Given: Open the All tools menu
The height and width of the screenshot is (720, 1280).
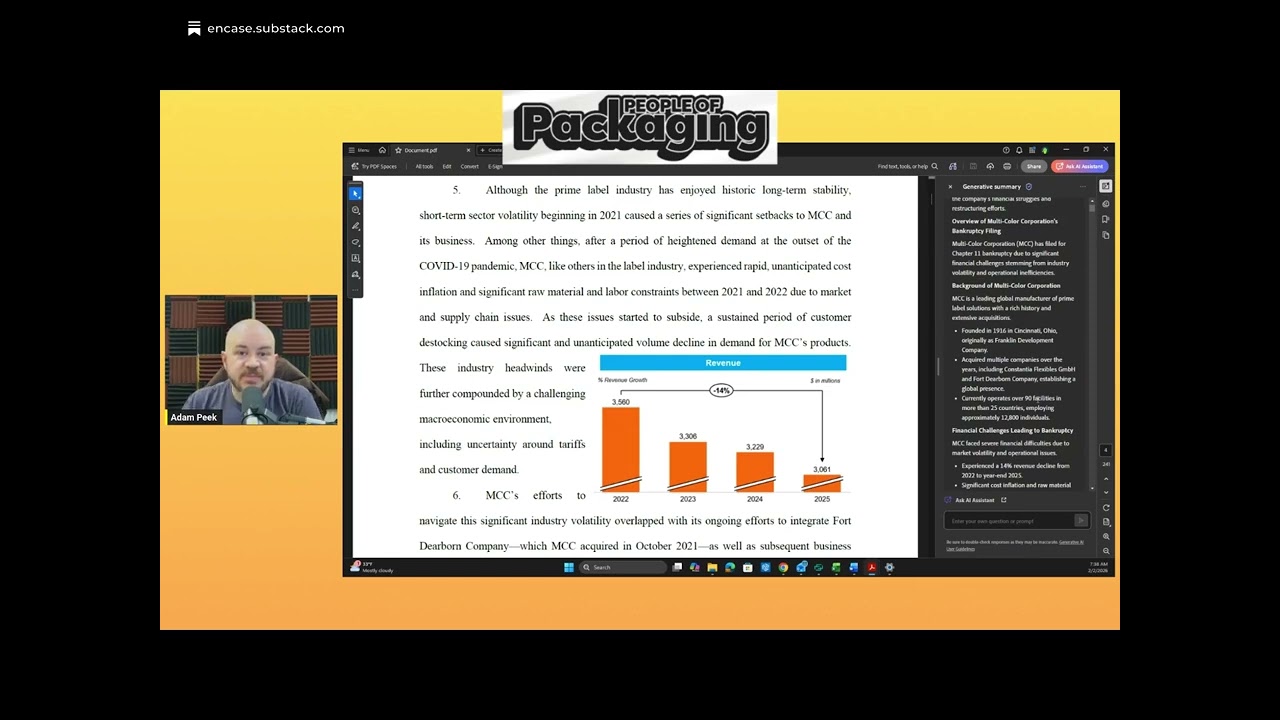Looking at the screenshot, I should pos(424,166).
